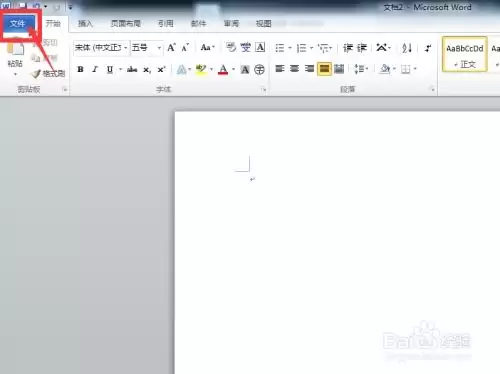The height and width of the screenshot is (374, 500).
Task: Toggle Italic formatting
Action: (95, 69)
